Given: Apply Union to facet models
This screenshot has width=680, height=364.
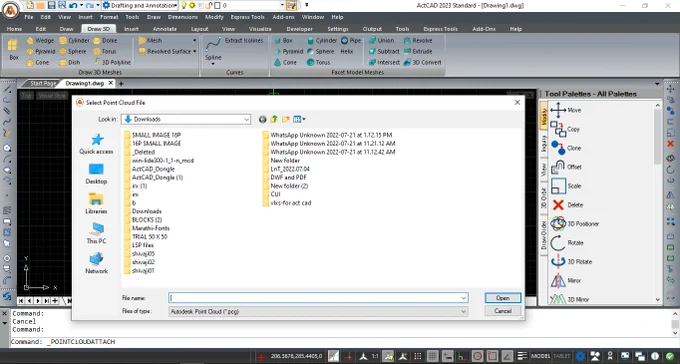Looking at the screenshot, I should pyautogui.click(x=381, y=40).
